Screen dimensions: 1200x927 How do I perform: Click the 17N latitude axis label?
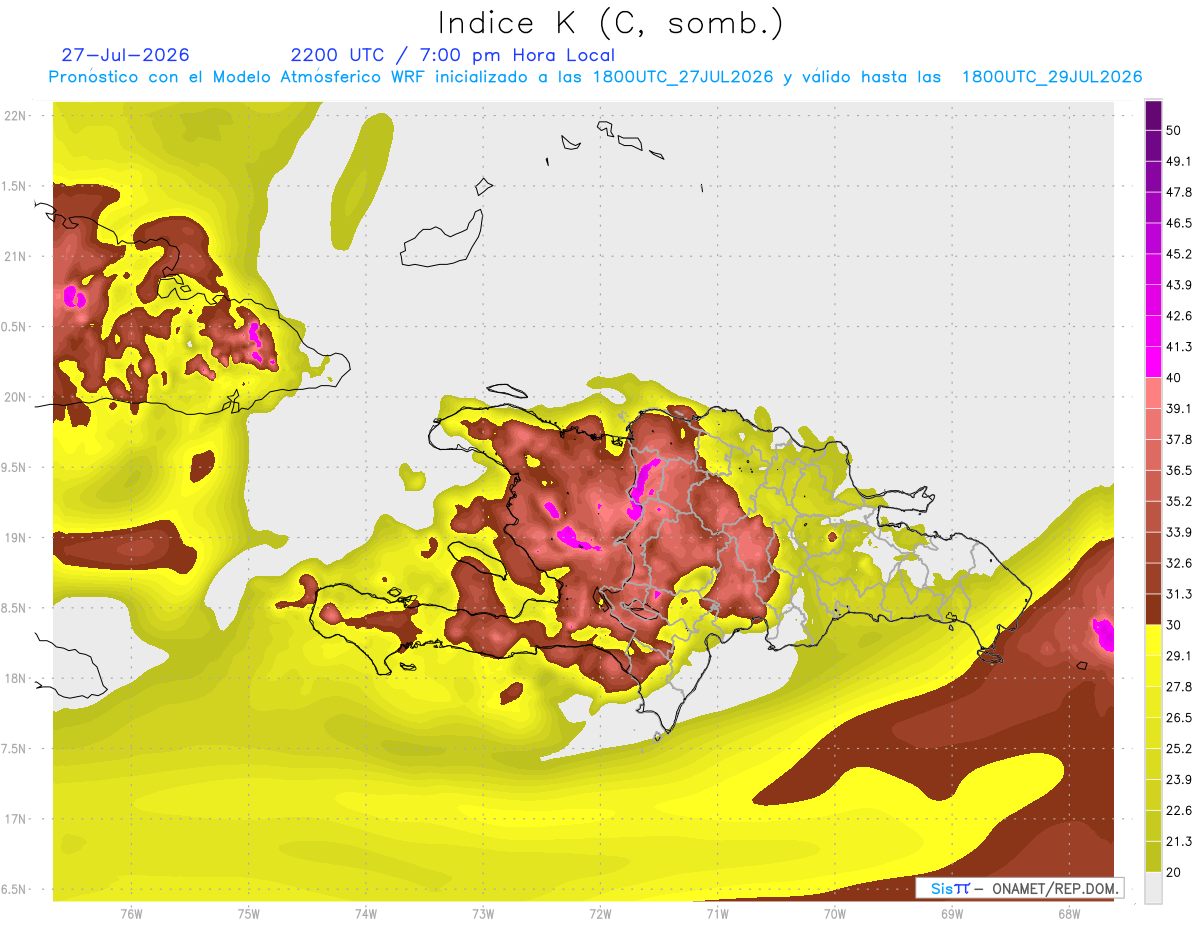tap(15, 819)
